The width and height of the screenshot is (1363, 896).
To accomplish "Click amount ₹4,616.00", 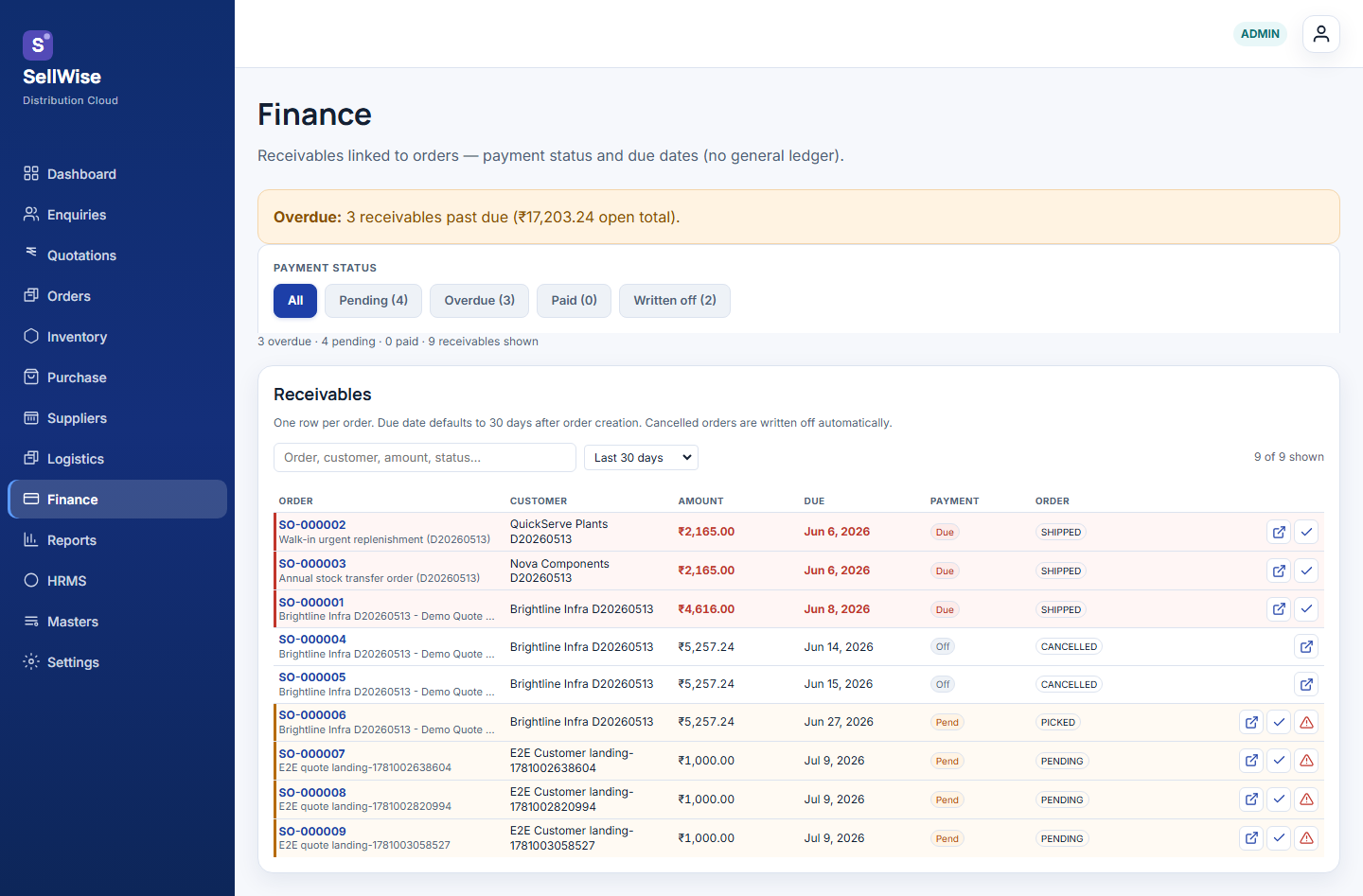I will click(706, 609).
